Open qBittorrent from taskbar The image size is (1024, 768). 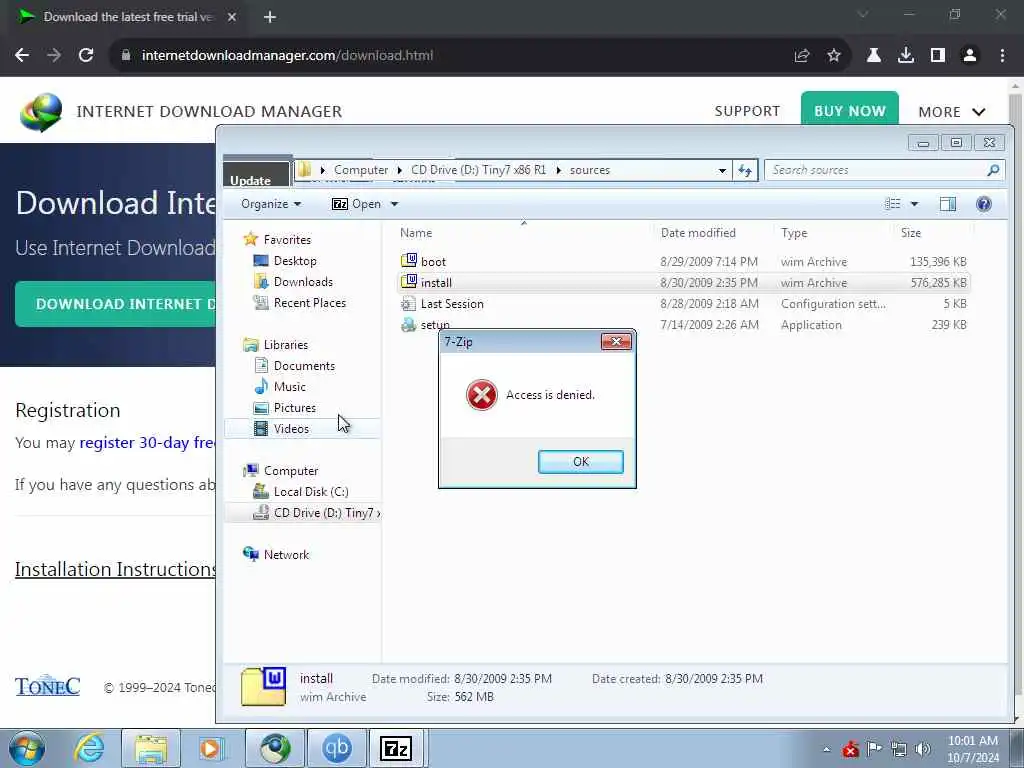pyautogui.click(x=337, y=748)
